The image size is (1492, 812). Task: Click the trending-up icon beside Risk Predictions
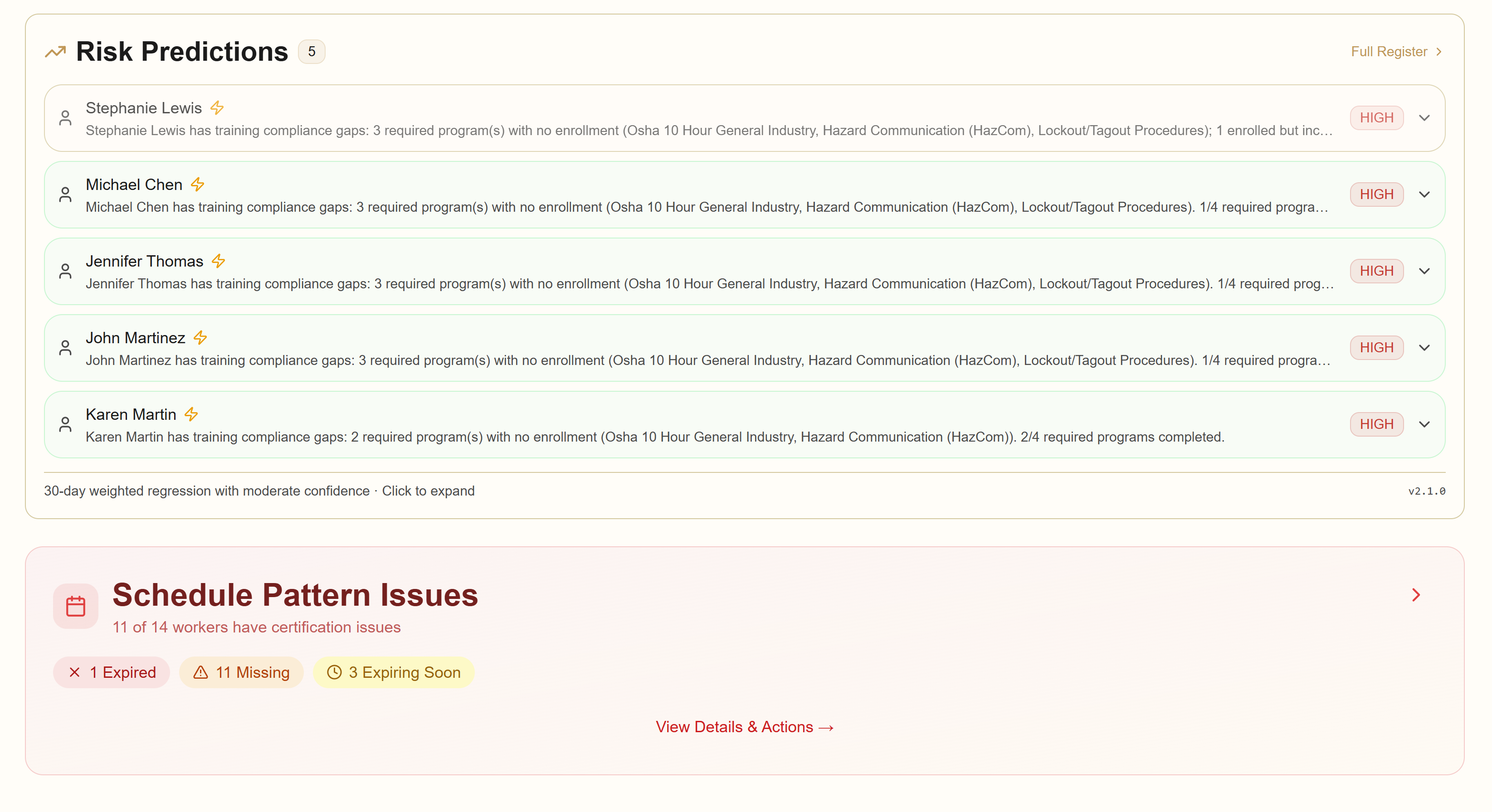56,52
